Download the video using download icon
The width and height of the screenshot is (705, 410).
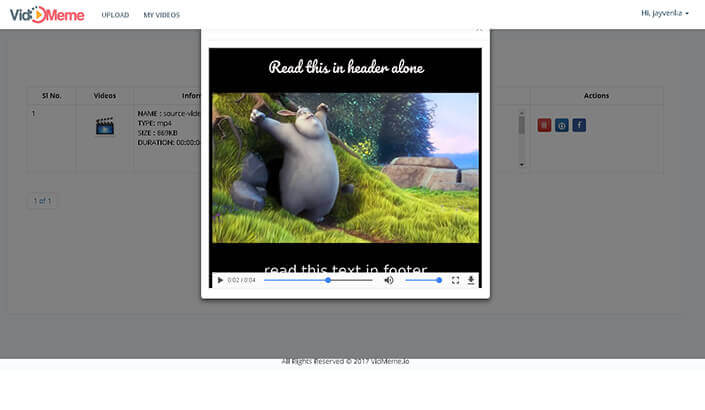[471, 280]
